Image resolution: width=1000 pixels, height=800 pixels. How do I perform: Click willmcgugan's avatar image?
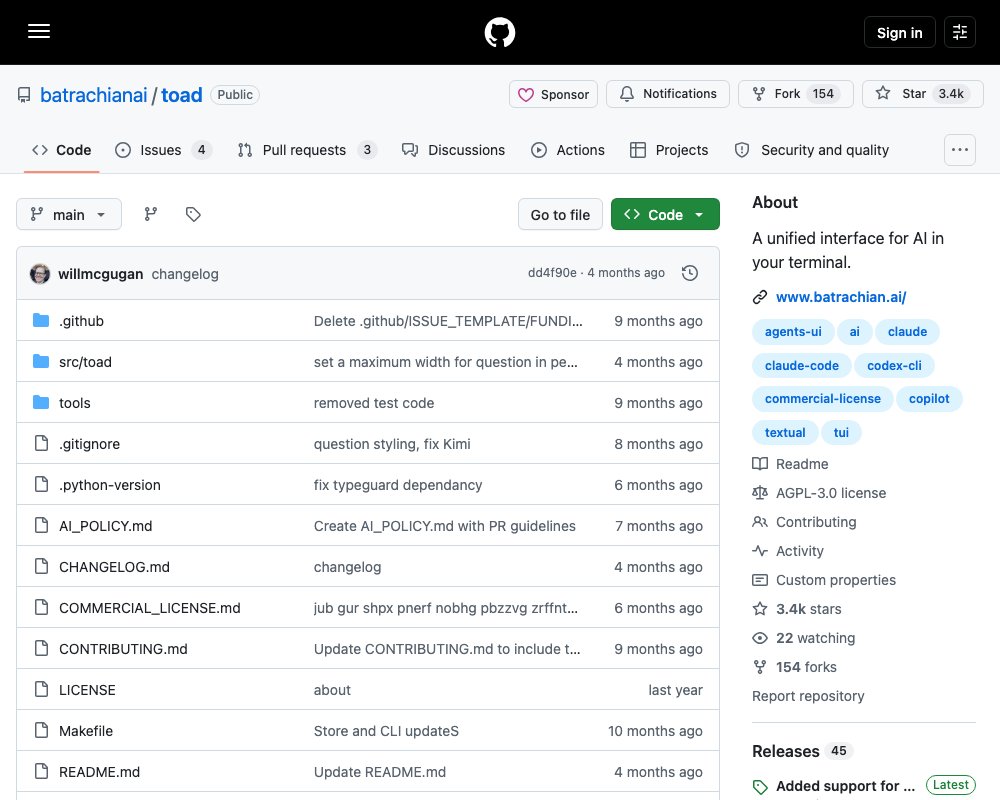[40, 274]
